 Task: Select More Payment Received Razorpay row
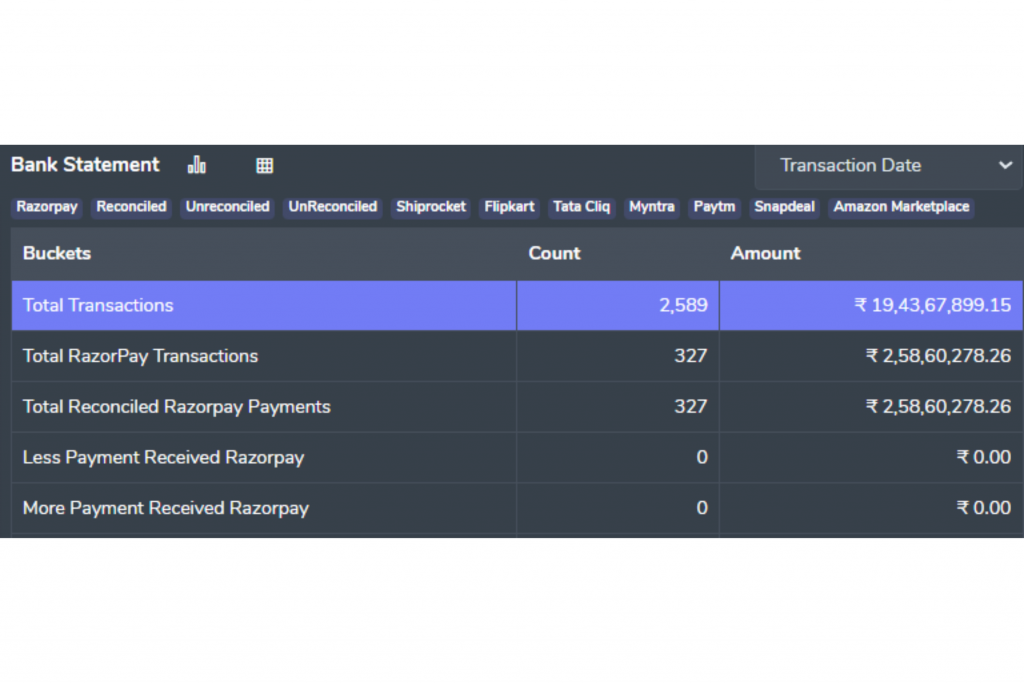point(517,508)
